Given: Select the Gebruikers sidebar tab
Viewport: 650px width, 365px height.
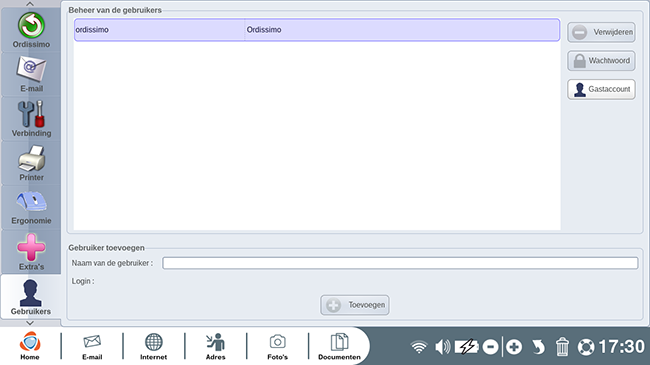Looking at the screenshot, I should [31, 297].
